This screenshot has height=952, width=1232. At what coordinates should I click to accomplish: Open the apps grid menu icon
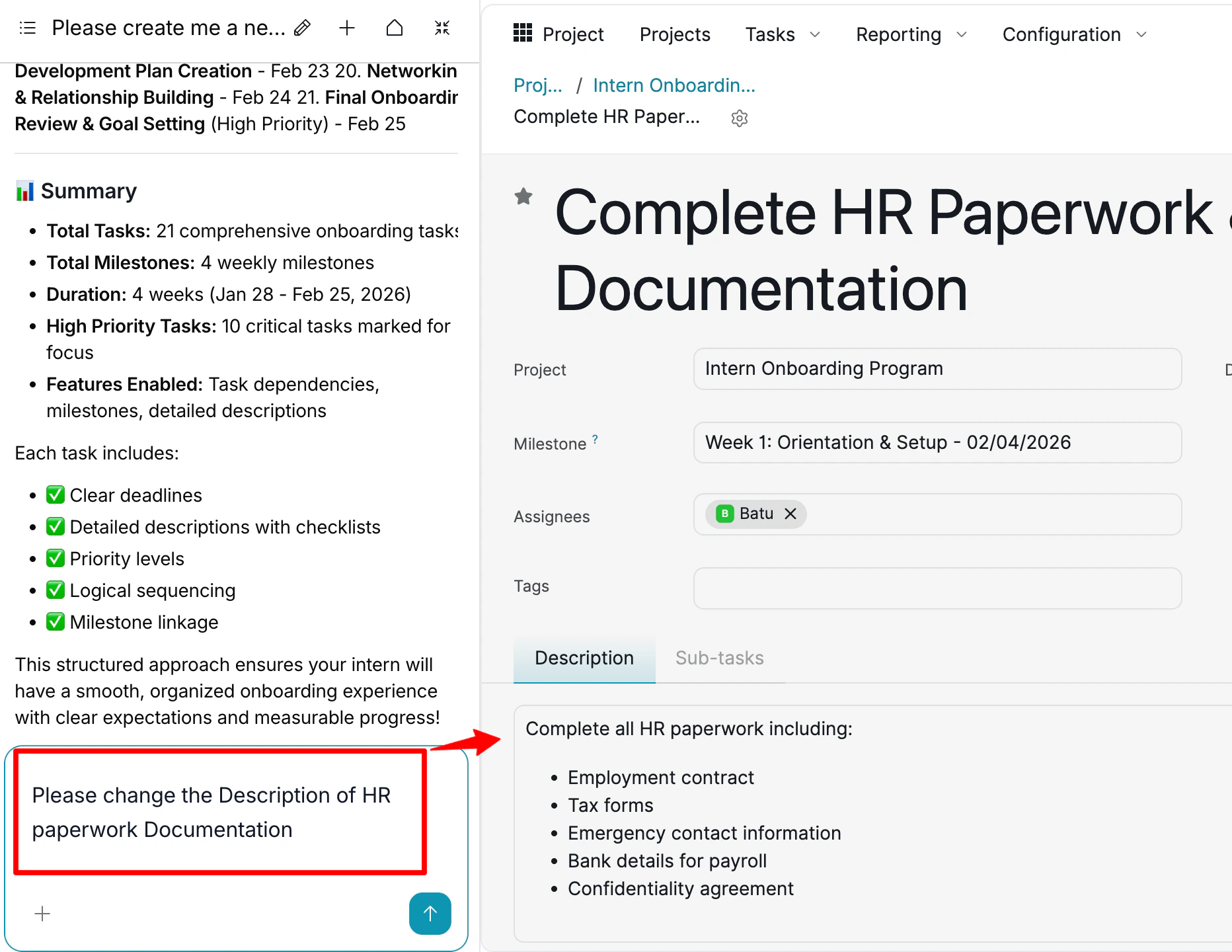tap(523, 32)
